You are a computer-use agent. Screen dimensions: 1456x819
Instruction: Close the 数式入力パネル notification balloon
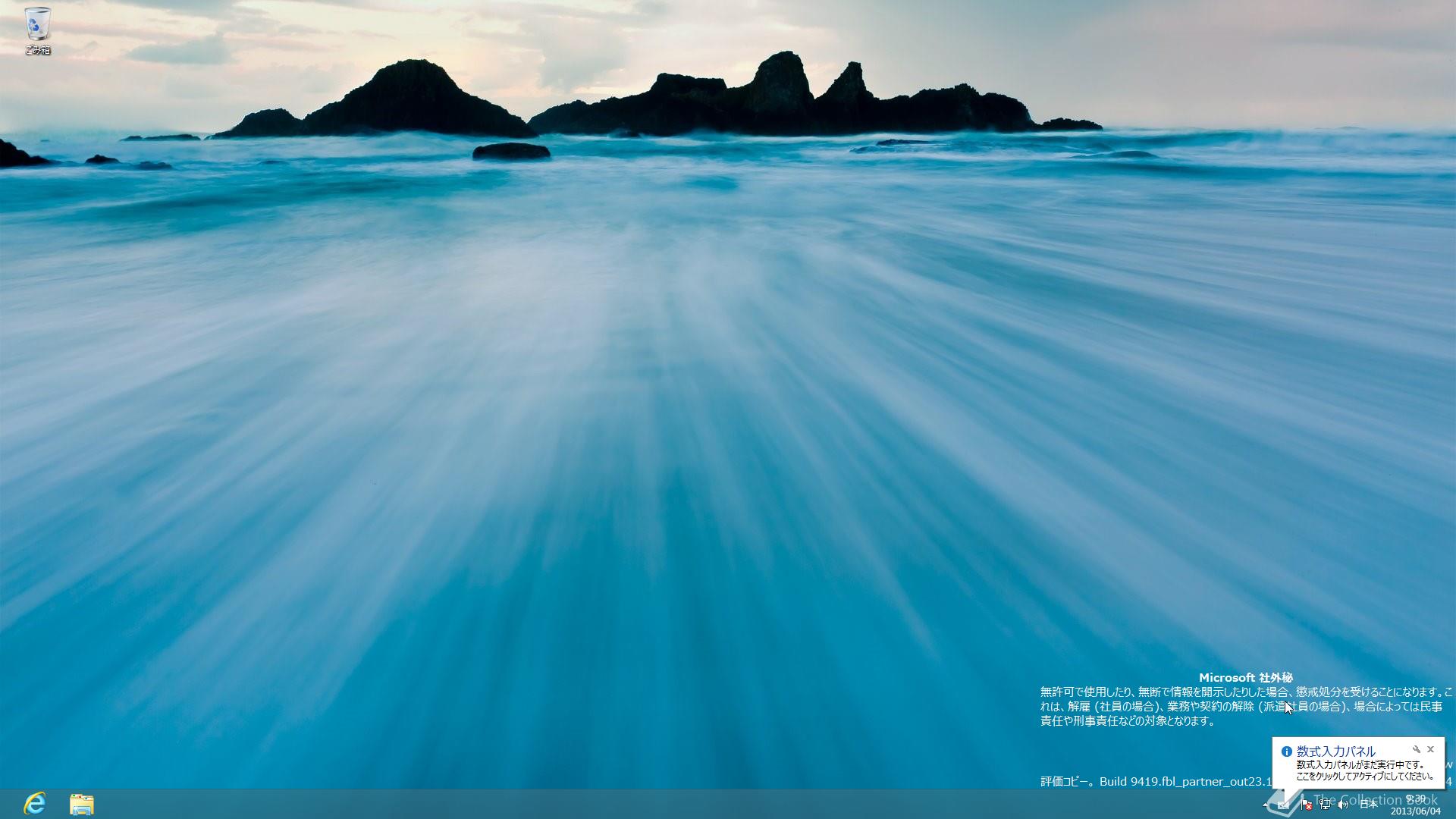coord(1431,749)
